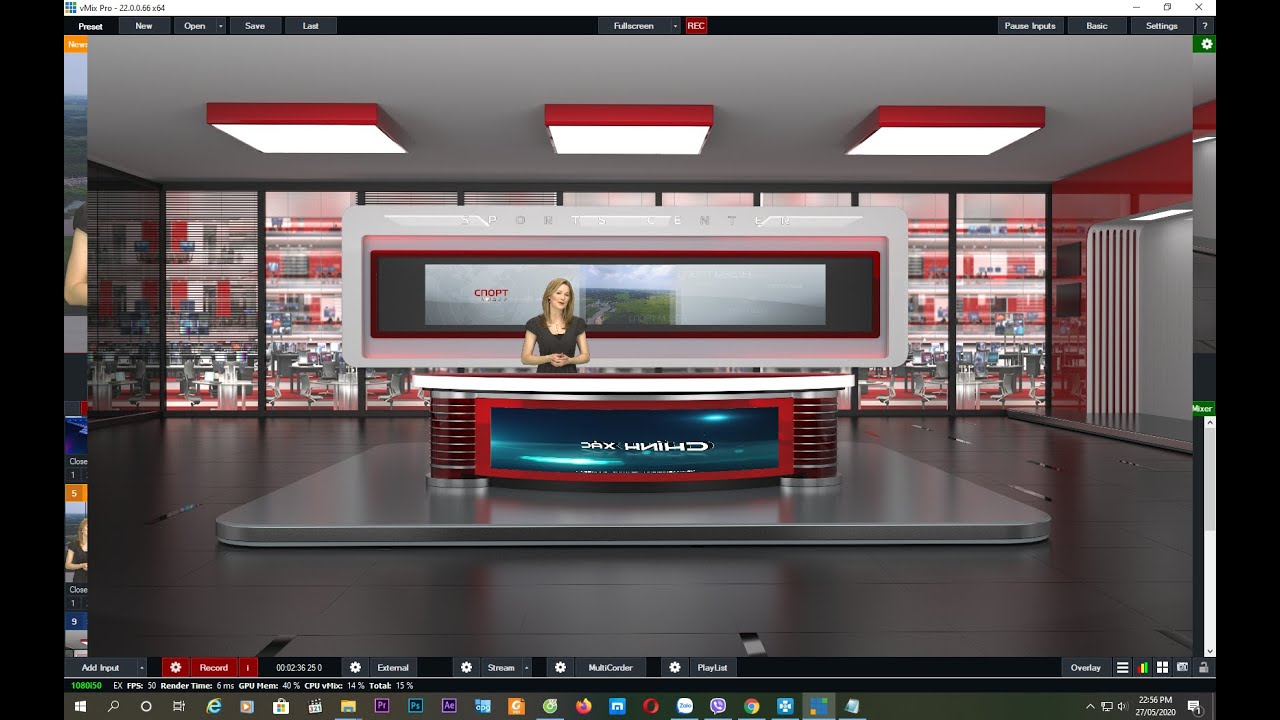Image resolution: width=1280 pixels, height=720 pixels.
Task: Switch to Basic mode
Action: click(x=1097, y=26)
